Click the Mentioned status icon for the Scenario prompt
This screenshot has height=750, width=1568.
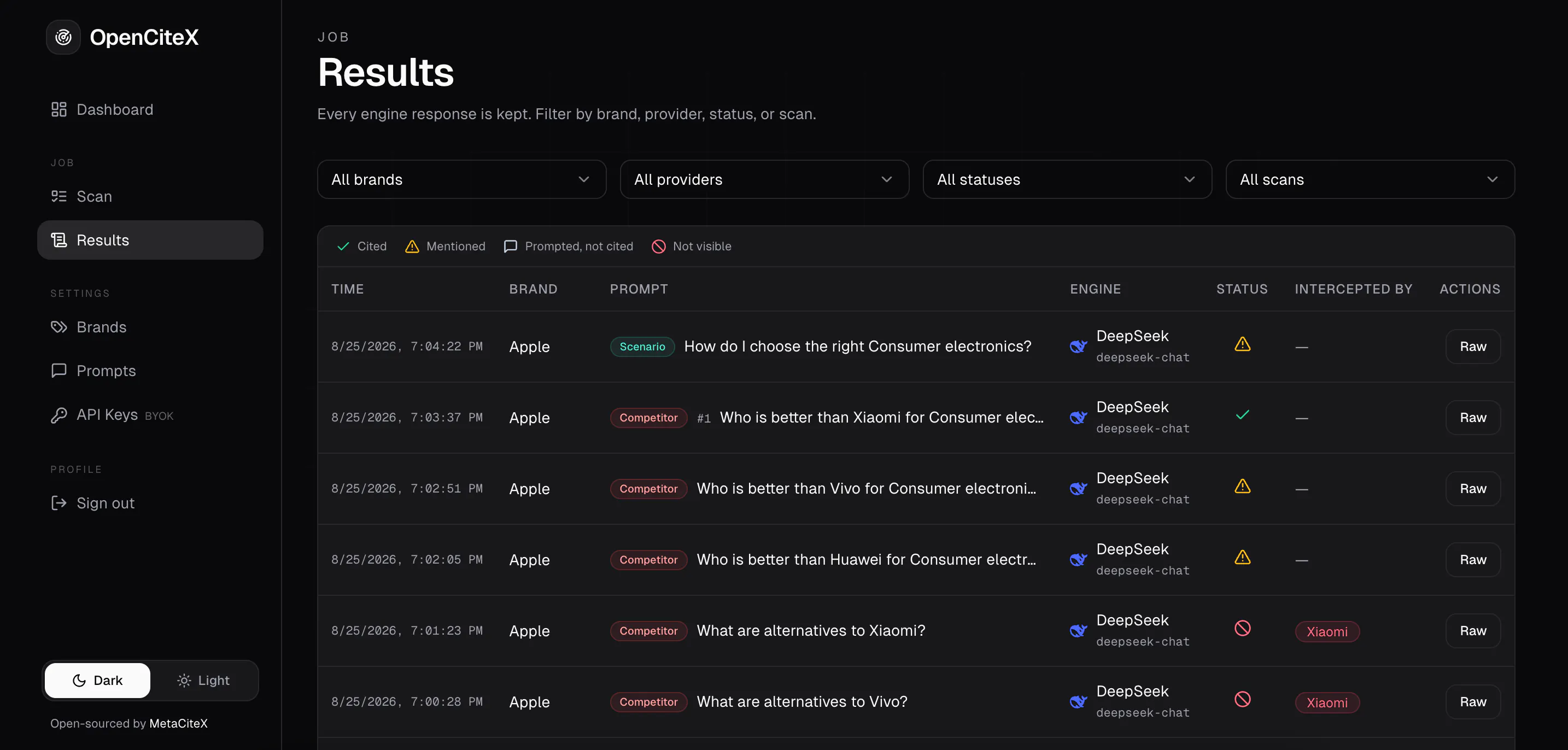[x=1242, y=344]
